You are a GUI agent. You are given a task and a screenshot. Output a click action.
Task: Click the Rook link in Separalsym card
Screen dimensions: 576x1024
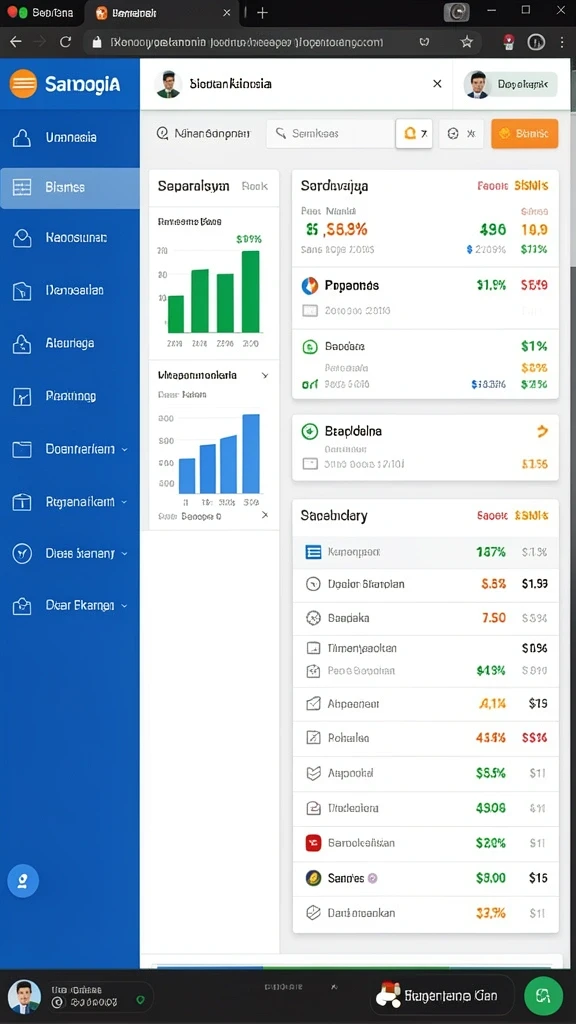[x=255, y=186]
